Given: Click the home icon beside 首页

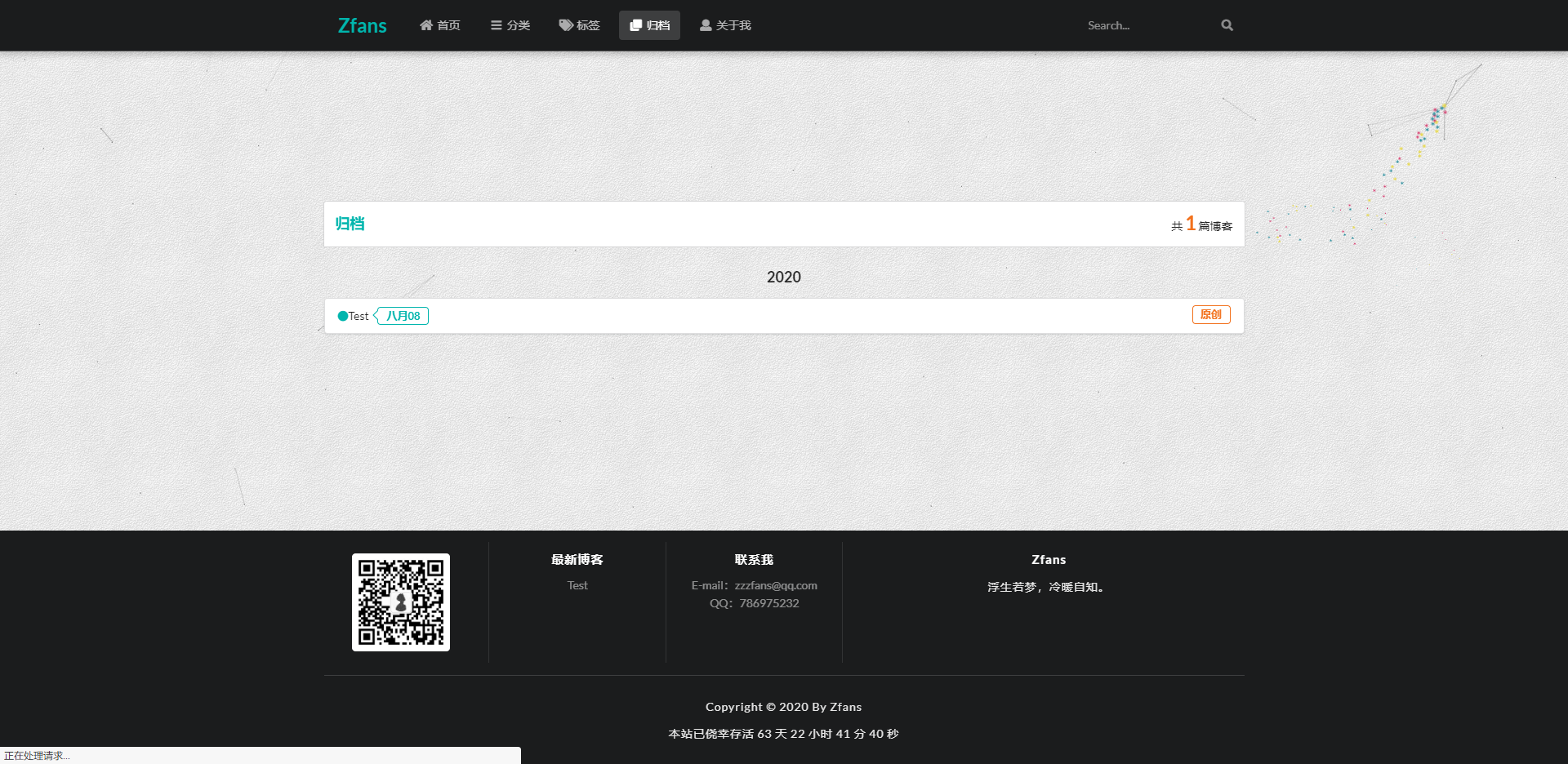Looking at the screenshot, I should click(425, 25).
